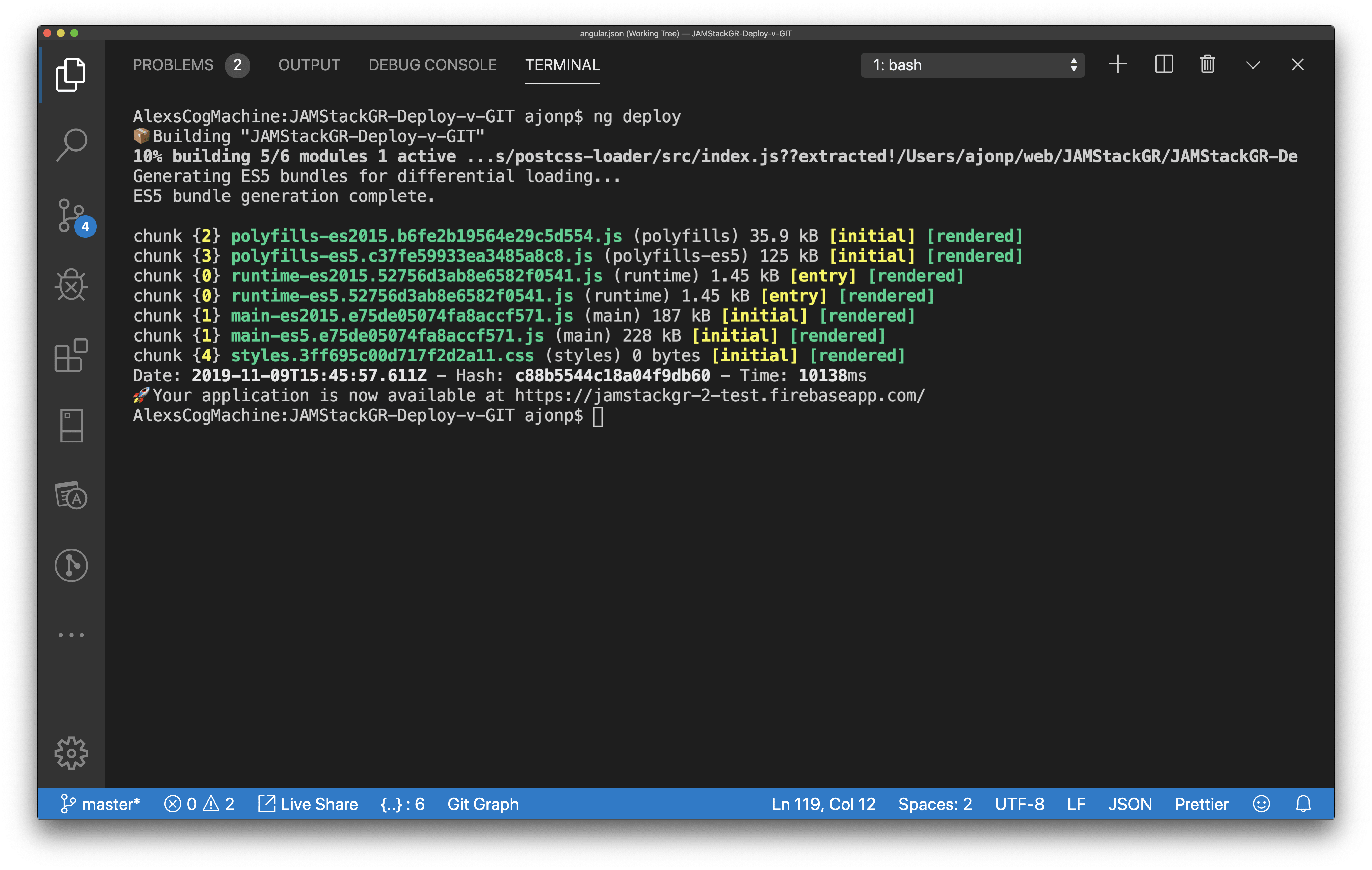Click the master* branch status item

tap(100, 804)
